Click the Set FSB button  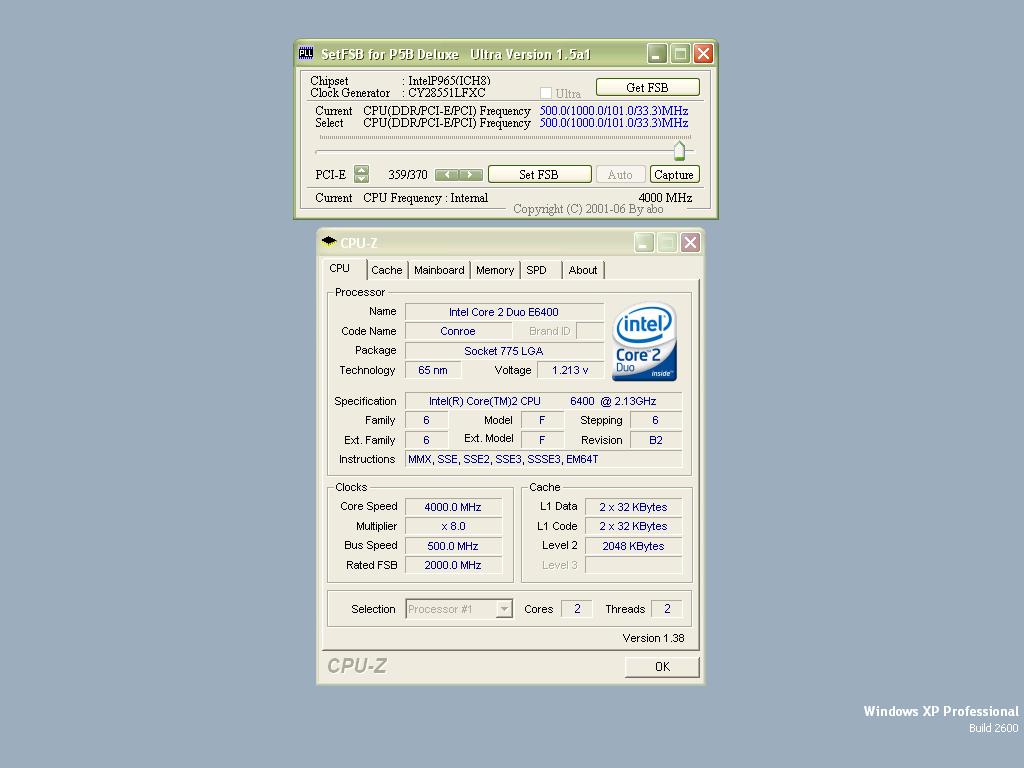(x=539, y=174)
